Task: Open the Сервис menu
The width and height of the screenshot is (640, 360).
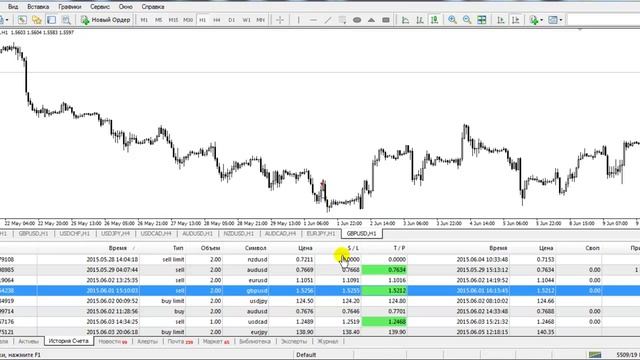Action: (x=100, y=7)
